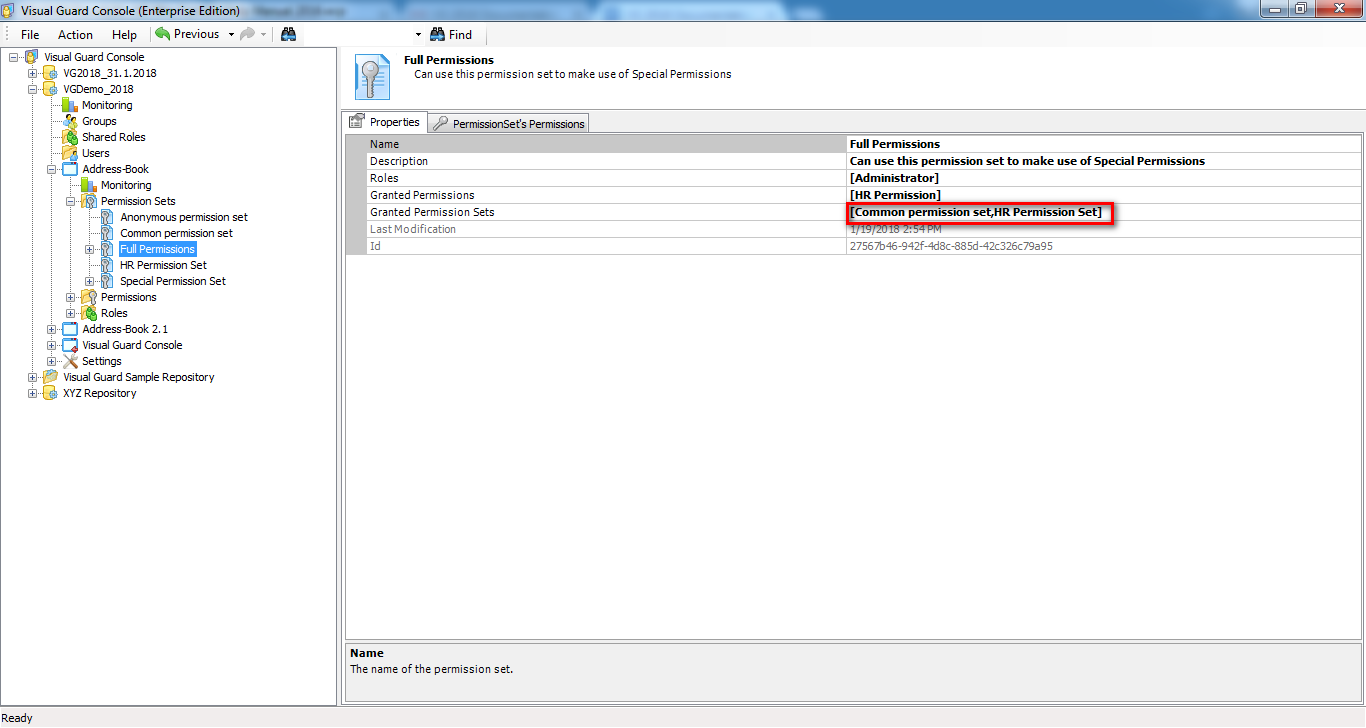Expand the Visual Guard Sample Repository node
1366x728 pixels.
tap(33, 377)
